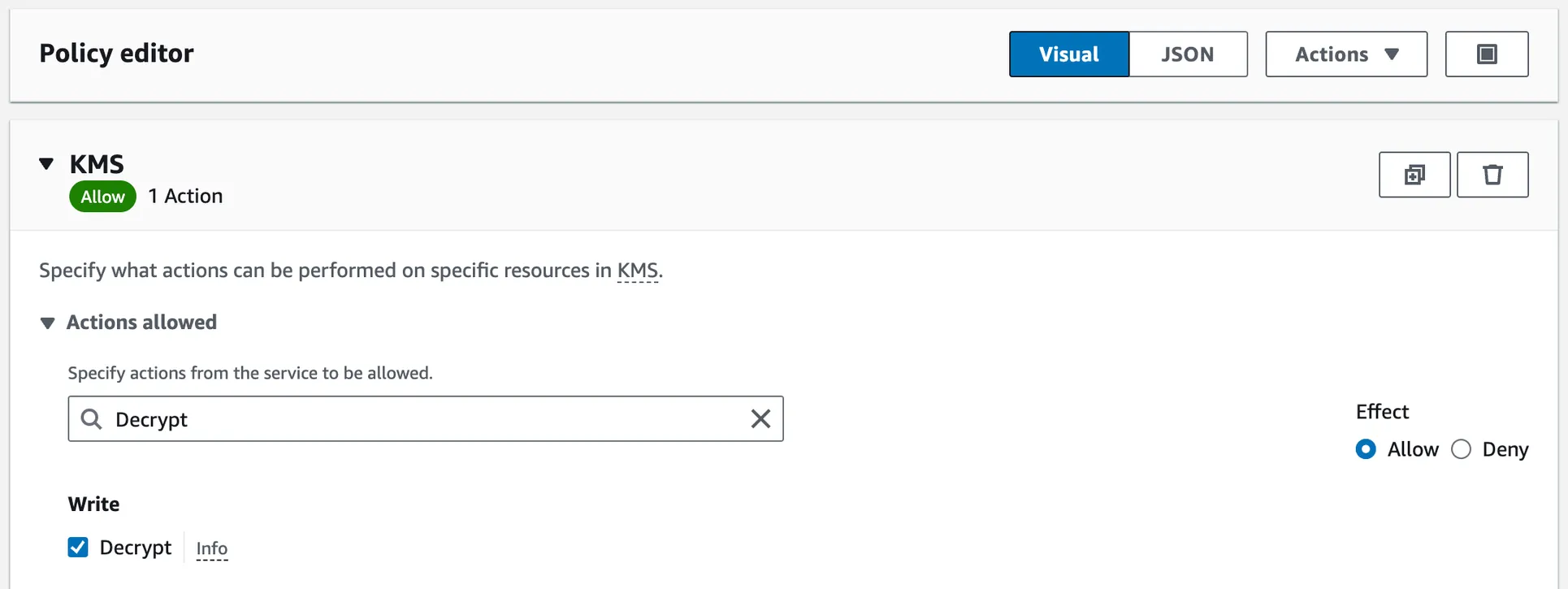Screen dimensions: 1568x589
Task: Open the JSON policy editor tab
Action: point(1187,54)
